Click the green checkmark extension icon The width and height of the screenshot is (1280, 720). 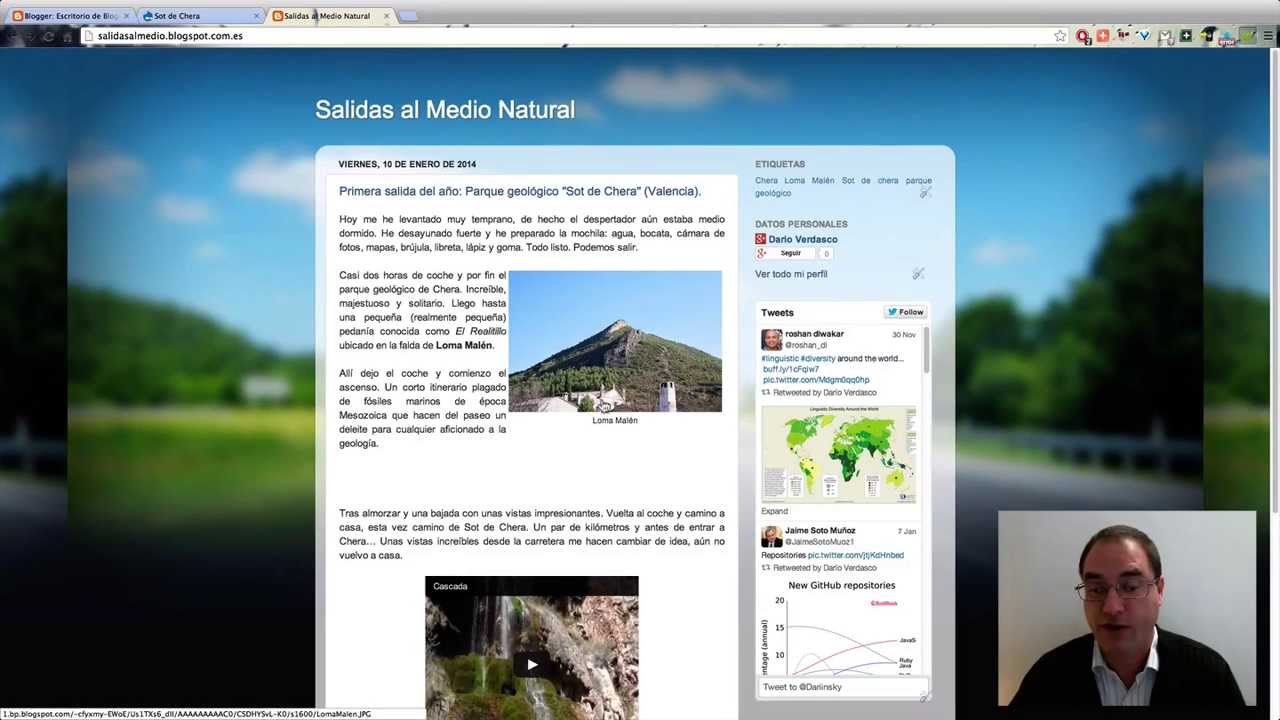1247,36
